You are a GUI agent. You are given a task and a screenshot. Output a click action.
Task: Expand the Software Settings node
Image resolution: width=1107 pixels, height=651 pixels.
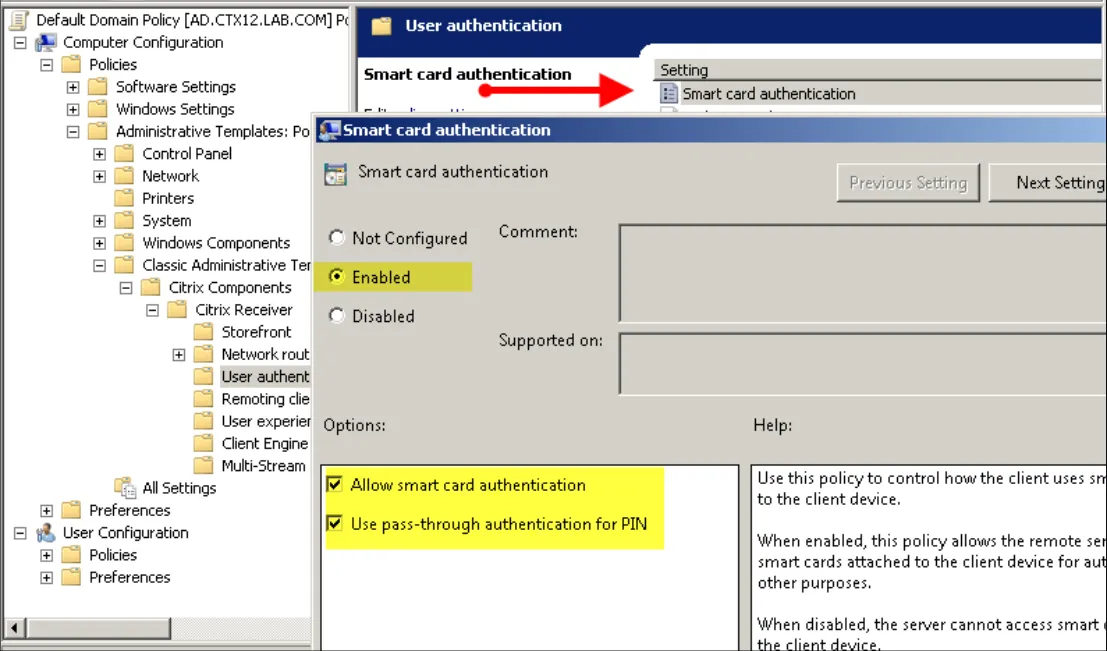pos(73,87)
